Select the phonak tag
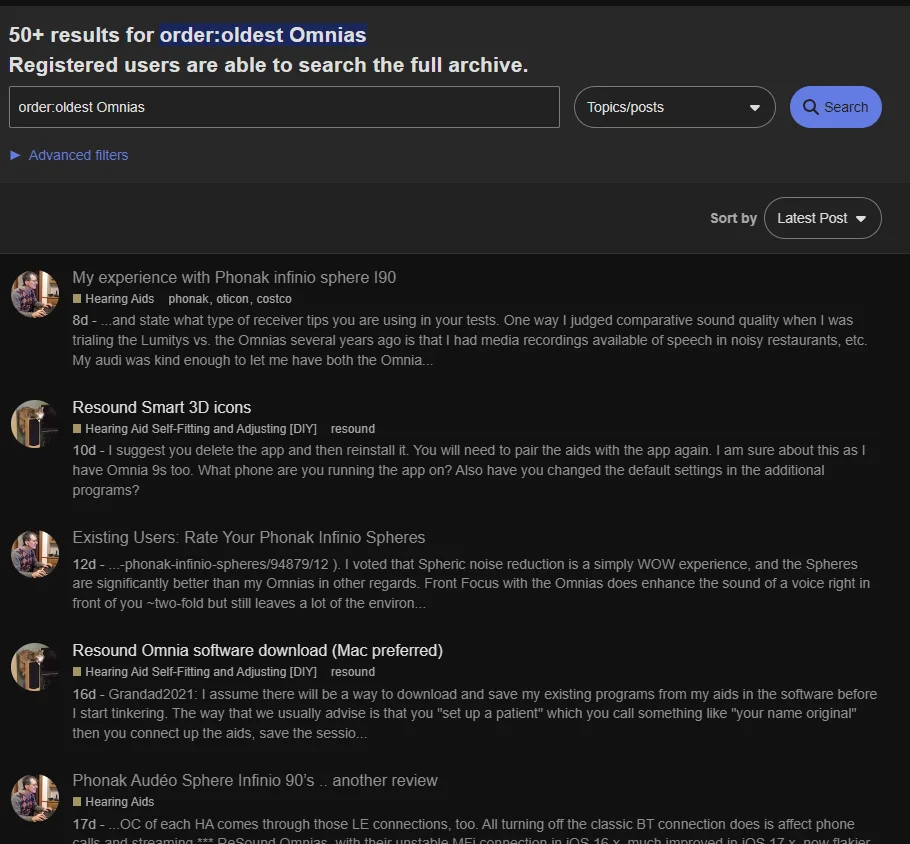Viewport: 910px width, 844px height. (x=189, y=299)
